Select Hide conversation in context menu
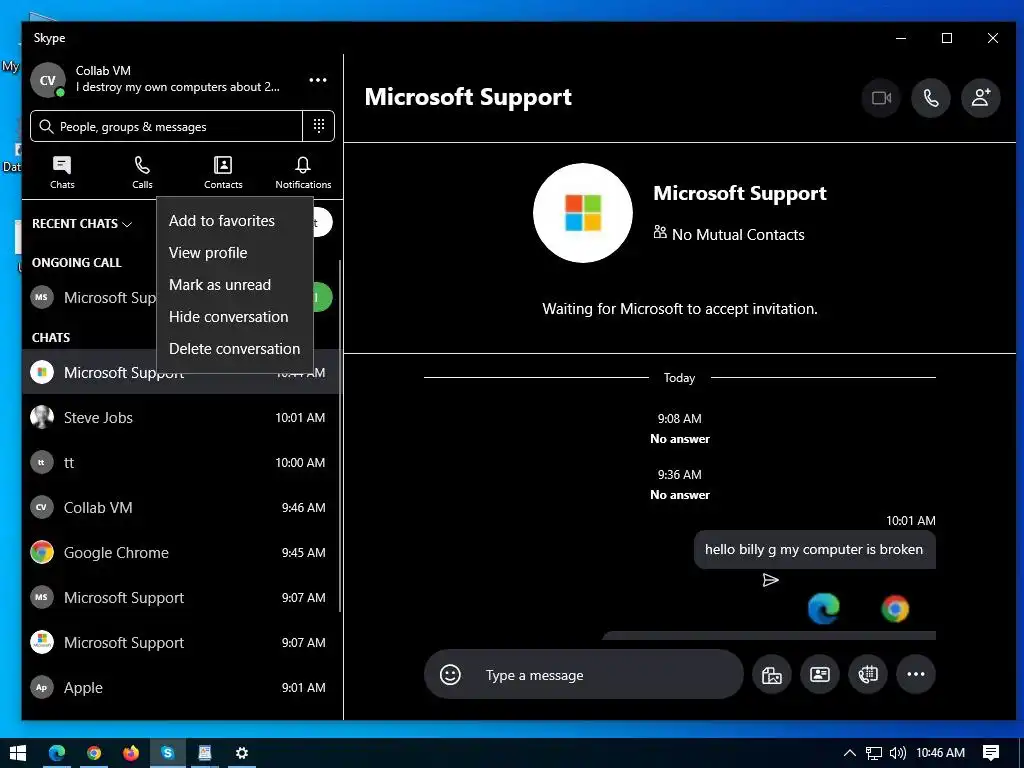Viewport: 1024px width, 768px height. pos(229,317)
